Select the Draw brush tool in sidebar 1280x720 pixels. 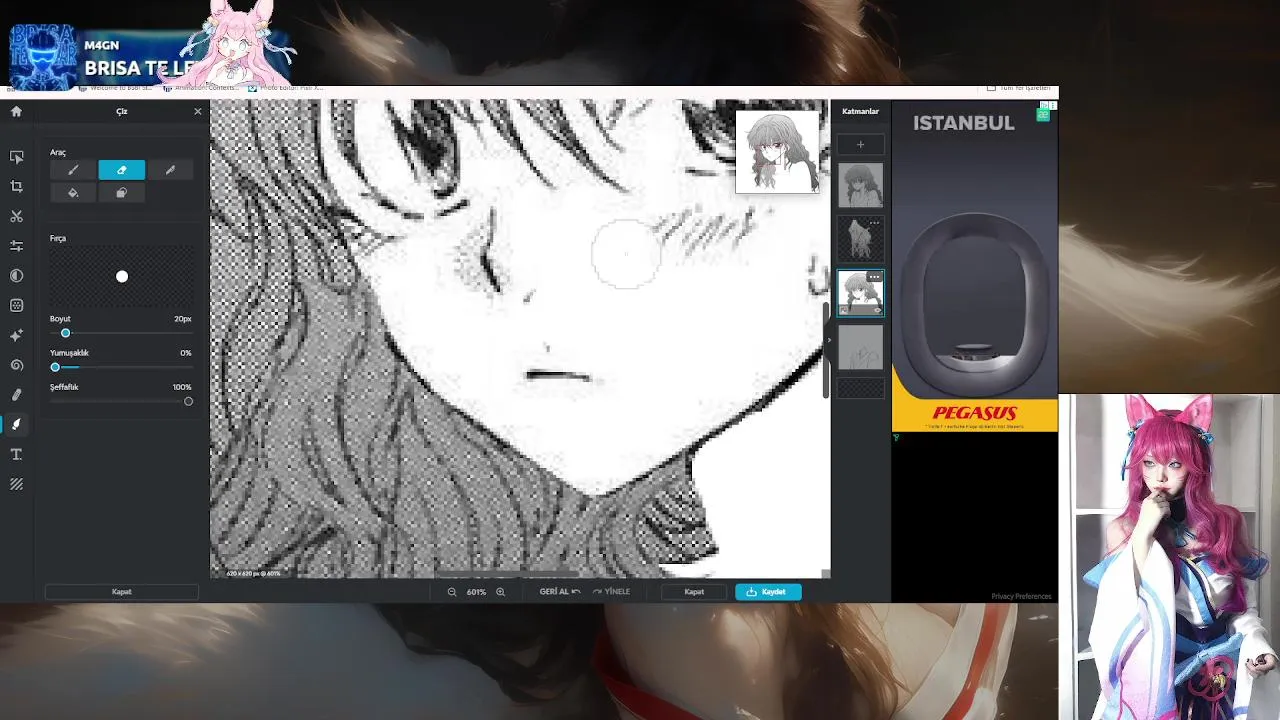[16, 424]
